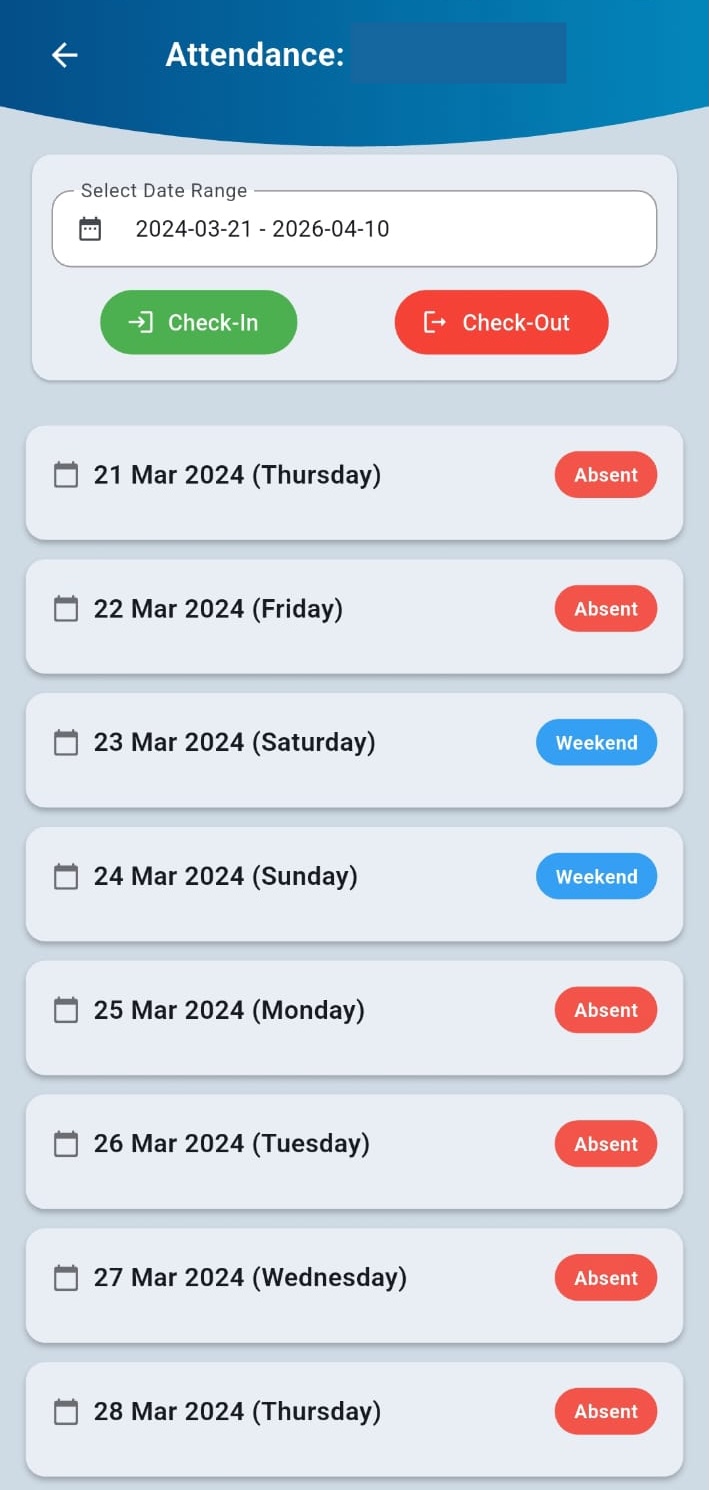The width and height of the screenshot is (709, 1490).
Task: Tap the Absent badge for 22 Mar 2024
Action: [605, 609]
